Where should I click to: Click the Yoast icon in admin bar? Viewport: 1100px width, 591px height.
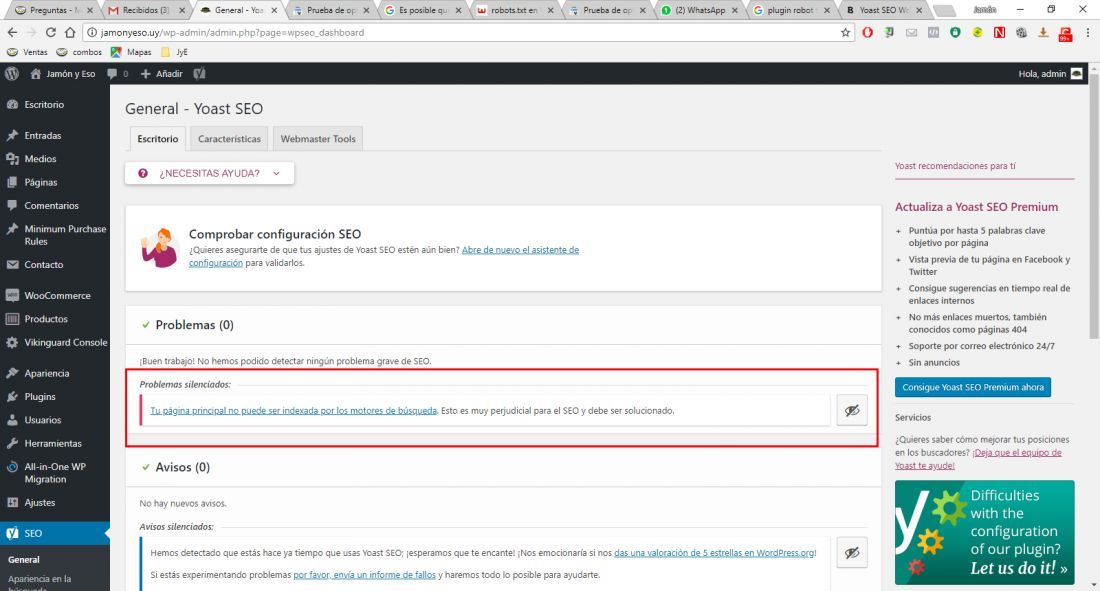point(199,74)
